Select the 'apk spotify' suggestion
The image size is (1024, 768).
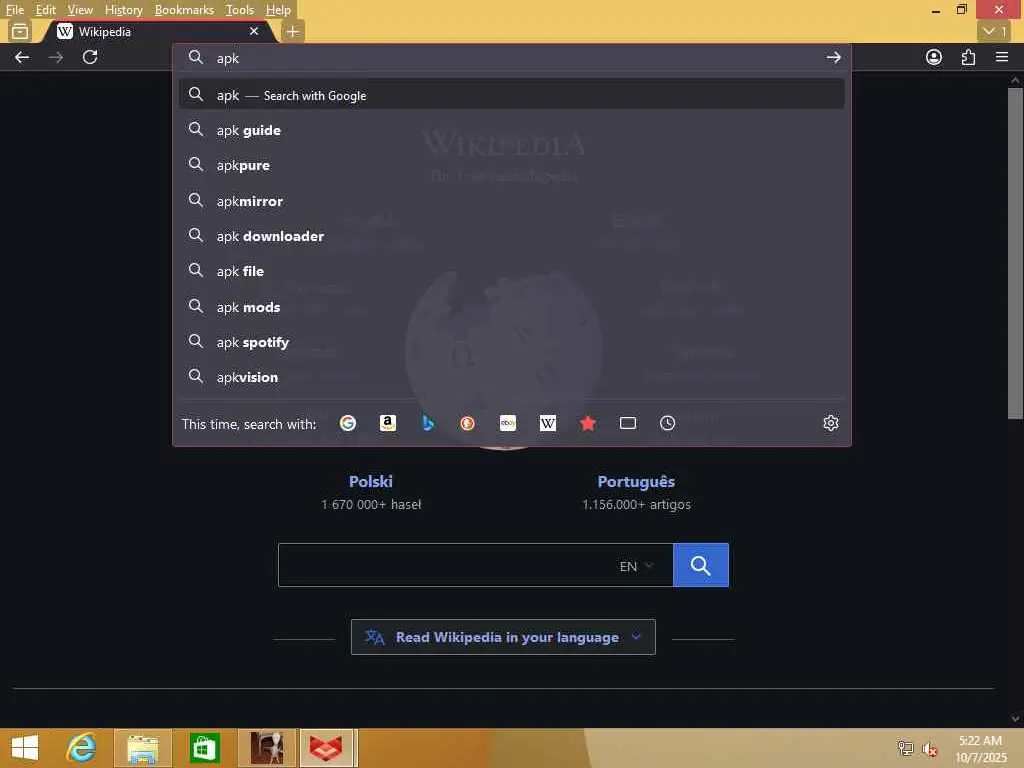[511, 342]
